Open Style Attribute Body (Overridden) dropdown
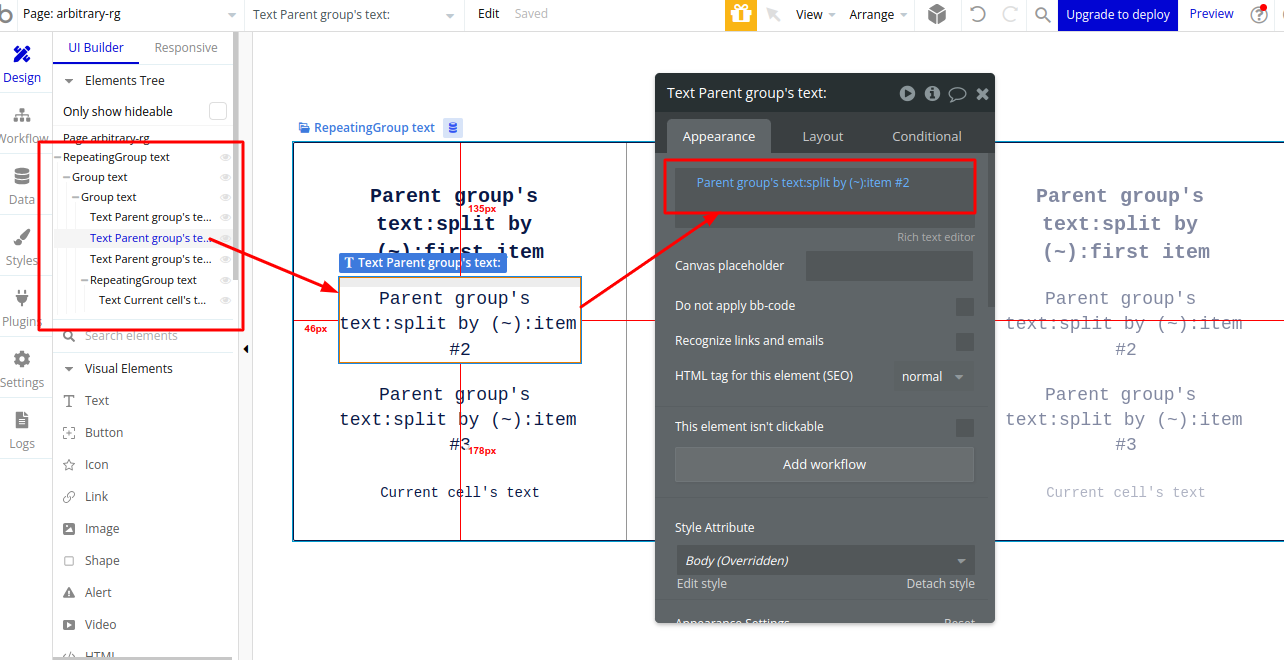Screen dimensions: 1284x660 825,560
